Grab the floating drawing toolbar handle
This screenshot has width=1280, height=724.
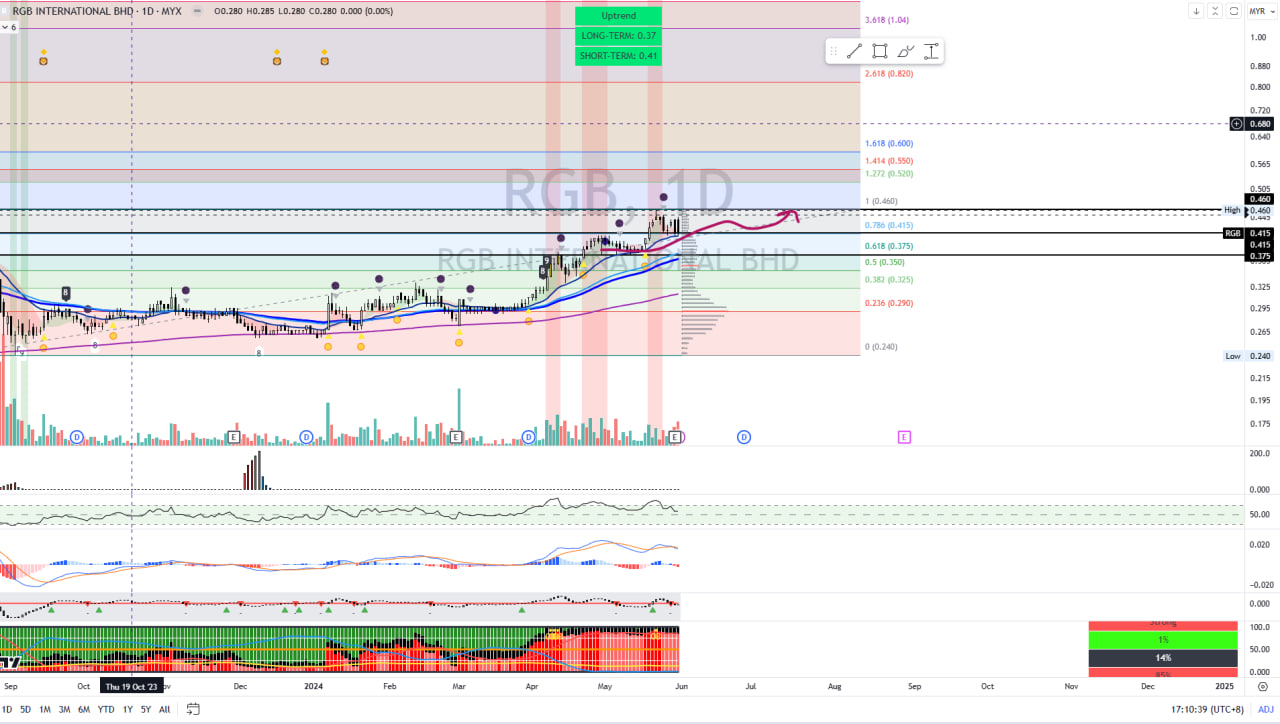click(834, 51)
